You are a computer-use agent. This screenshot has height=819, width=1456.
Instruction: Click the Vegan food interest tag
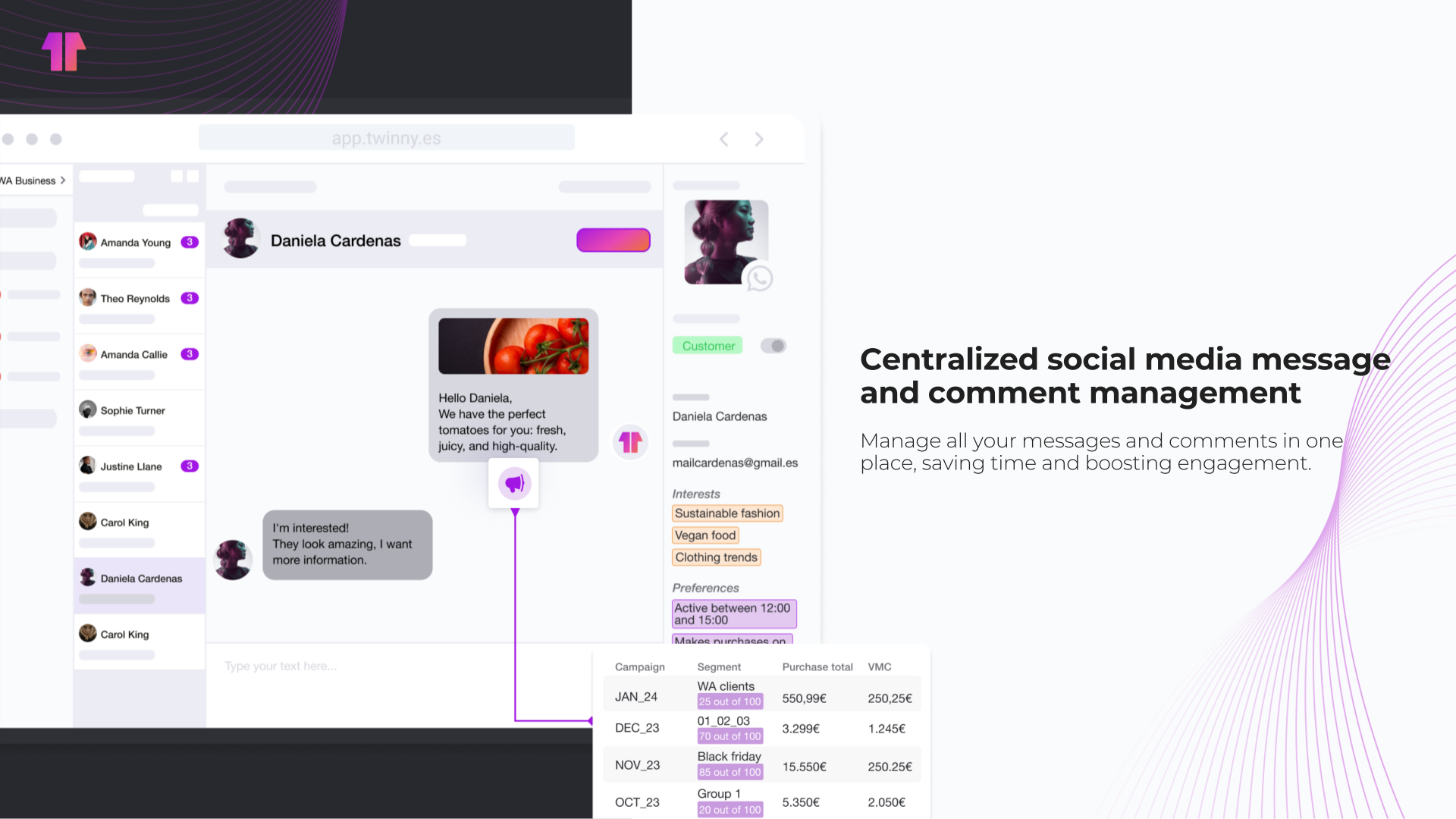click(x=705, y=535)
